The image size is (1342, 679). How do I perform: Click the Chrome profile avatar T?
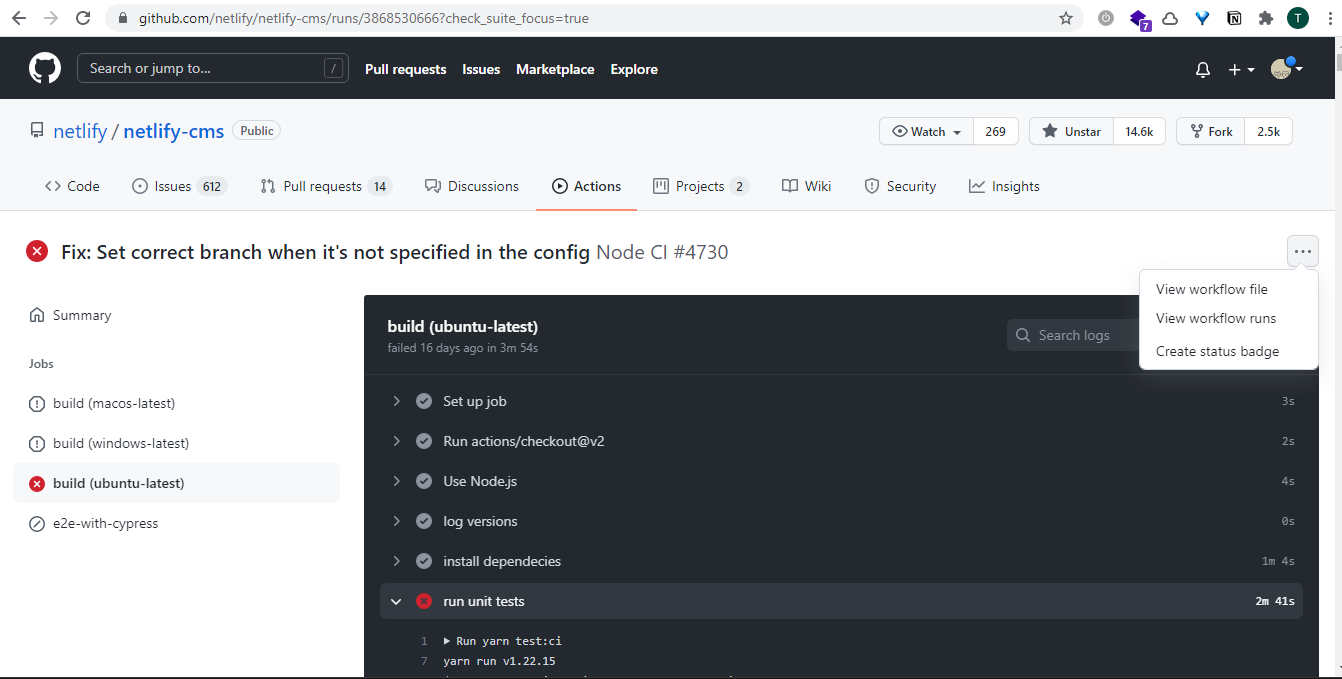pyautogui.click(x=1298, y=18)
